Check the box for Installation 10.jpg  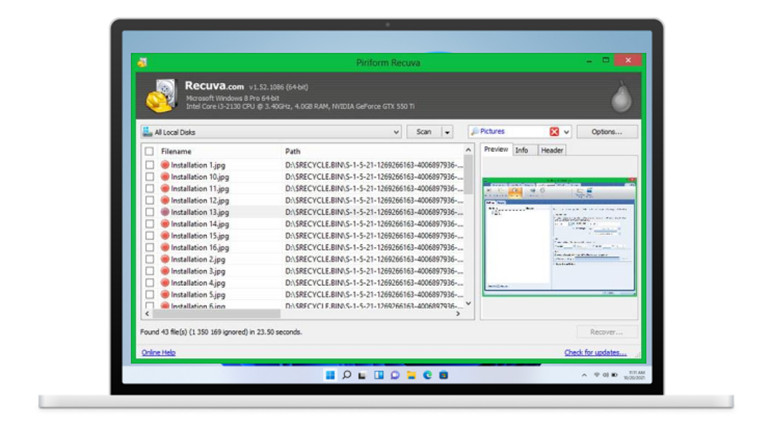149,177
